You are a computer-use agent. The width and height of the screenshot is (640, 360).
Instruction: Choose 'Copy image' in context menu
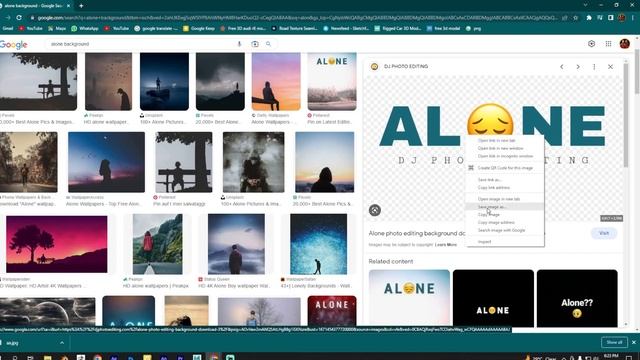pyautogui.click(x=505, y=214)
